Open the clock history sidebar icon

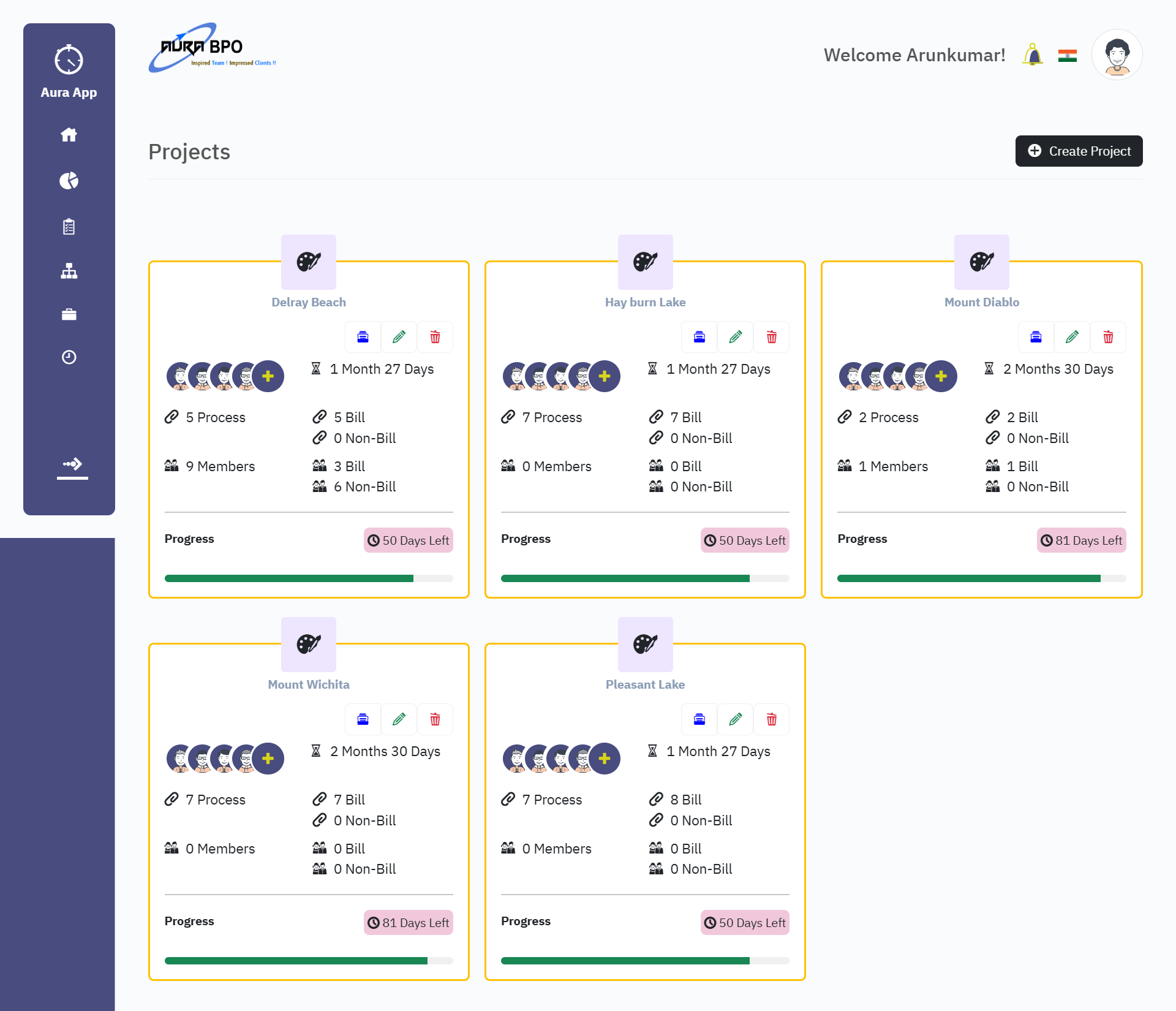pos(69,357)
